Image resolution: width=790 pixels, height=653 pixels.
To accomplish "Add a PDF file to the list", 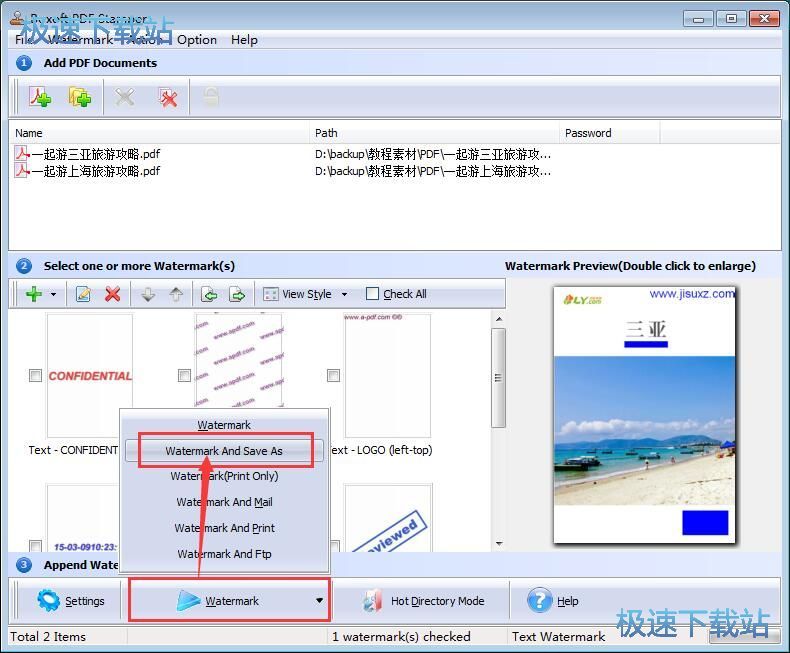I will (40, 97).
